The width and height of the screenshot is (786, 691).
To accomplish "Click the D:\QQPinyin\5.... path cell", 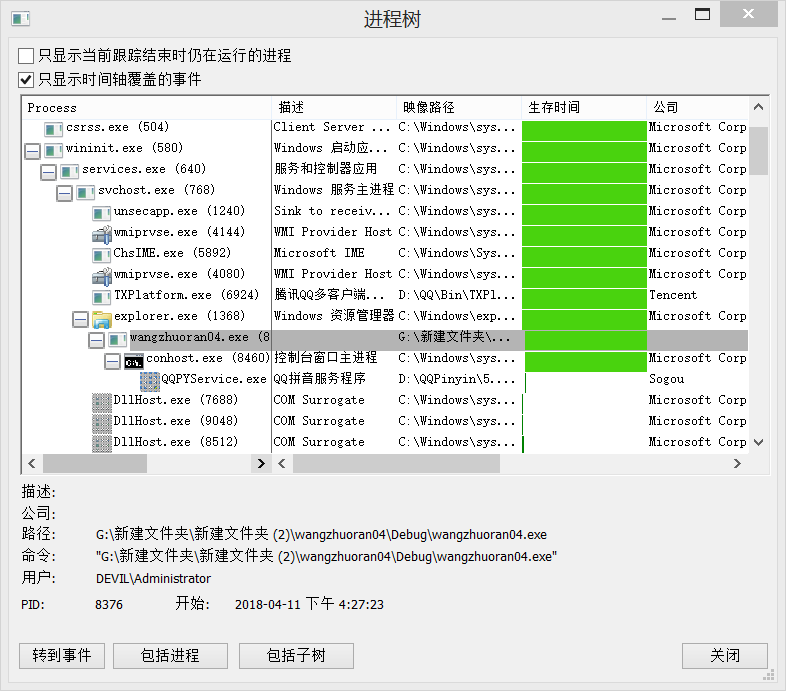I will pos(457,379).
